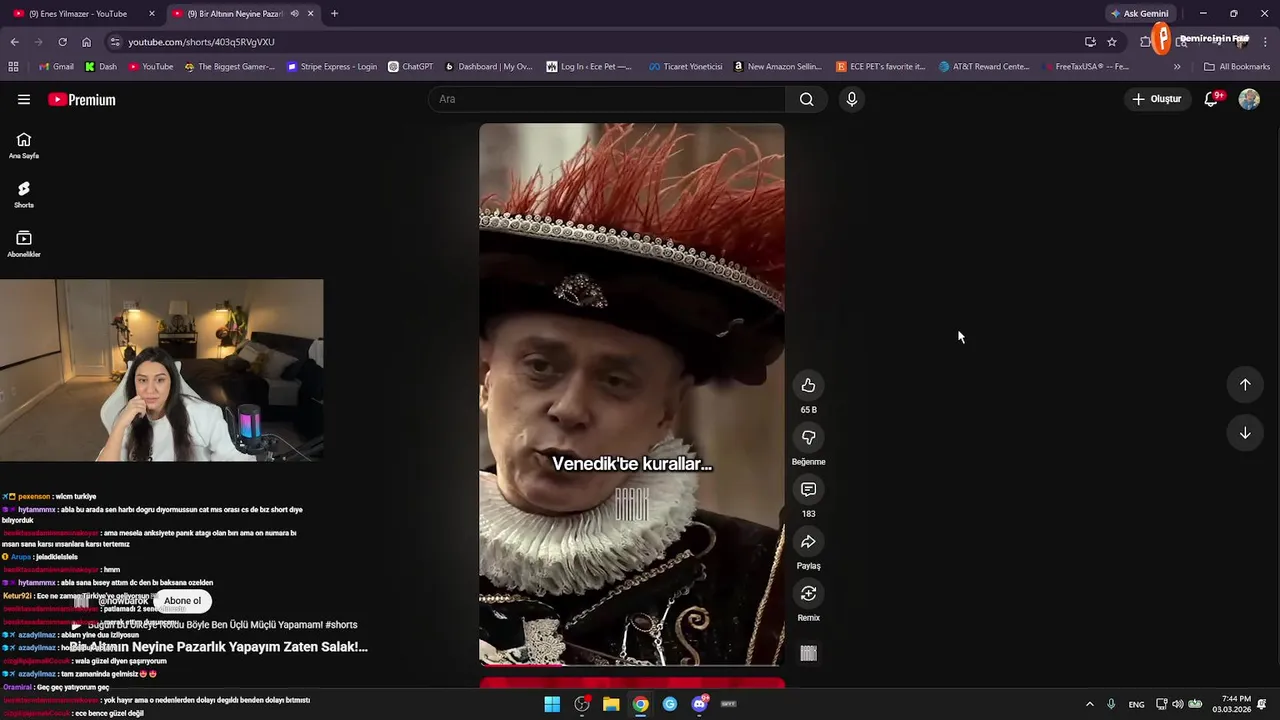
Task: Open the ENG language switcher
Action: coord(1136,704)
